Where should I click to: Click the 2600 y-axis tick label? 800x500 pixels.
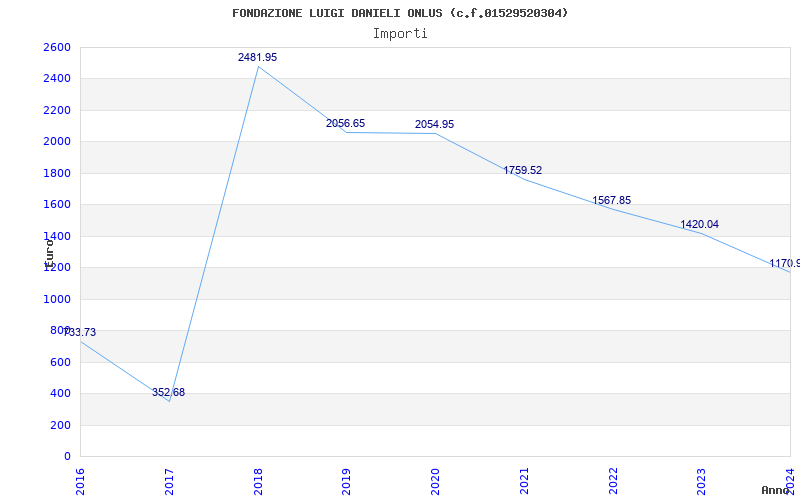click(x=58, y=47)
